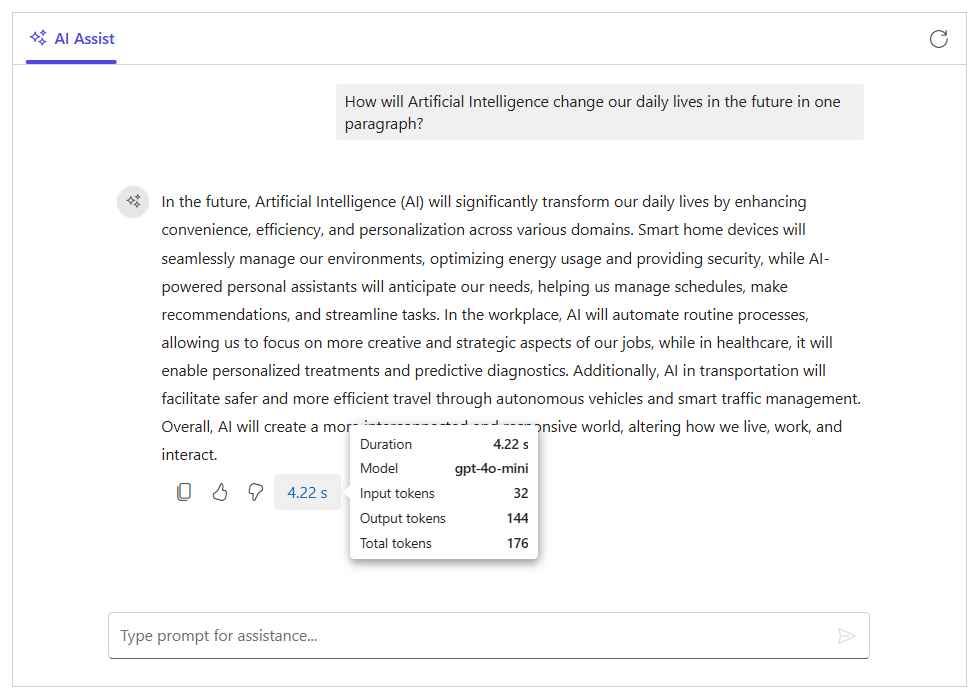Click the AI response paragraph text
The image size is (972, 692).
[511, 328]
